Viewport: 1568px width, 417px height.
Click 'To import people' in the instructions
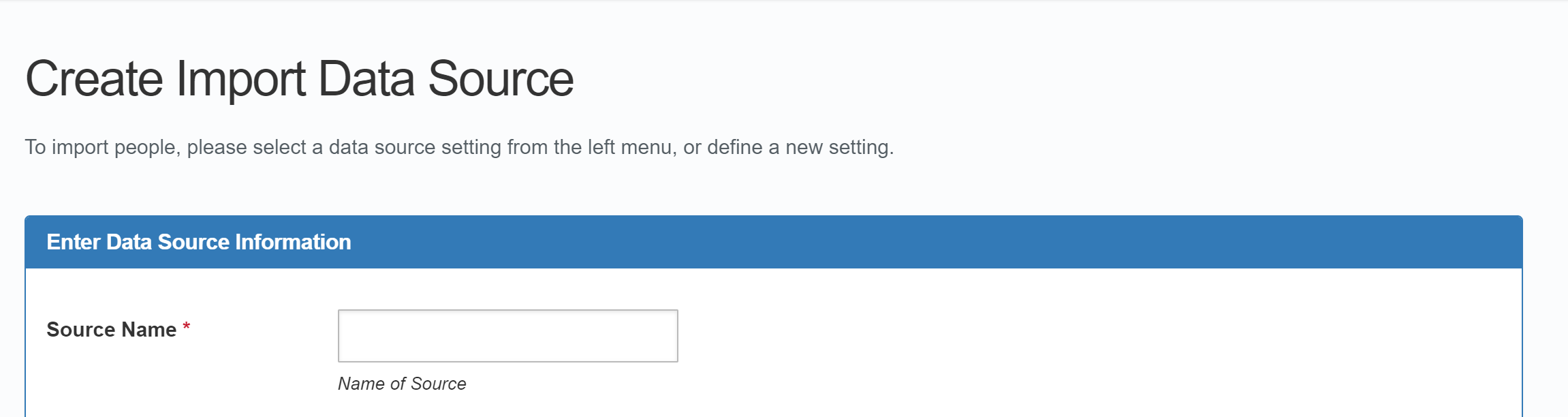pos(101,147)
